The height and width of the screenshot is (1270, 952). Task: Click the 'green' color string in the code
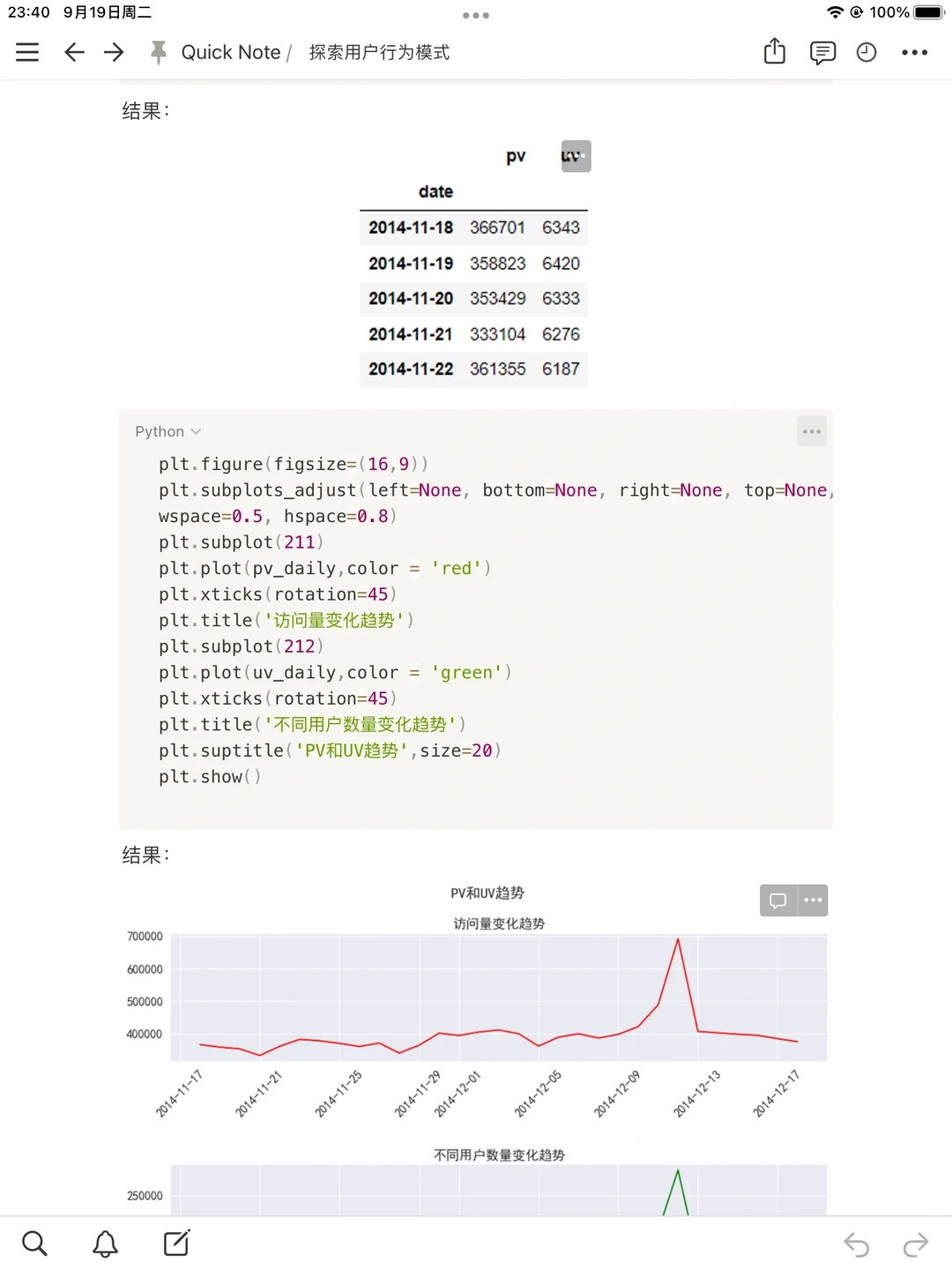point(466,672)
